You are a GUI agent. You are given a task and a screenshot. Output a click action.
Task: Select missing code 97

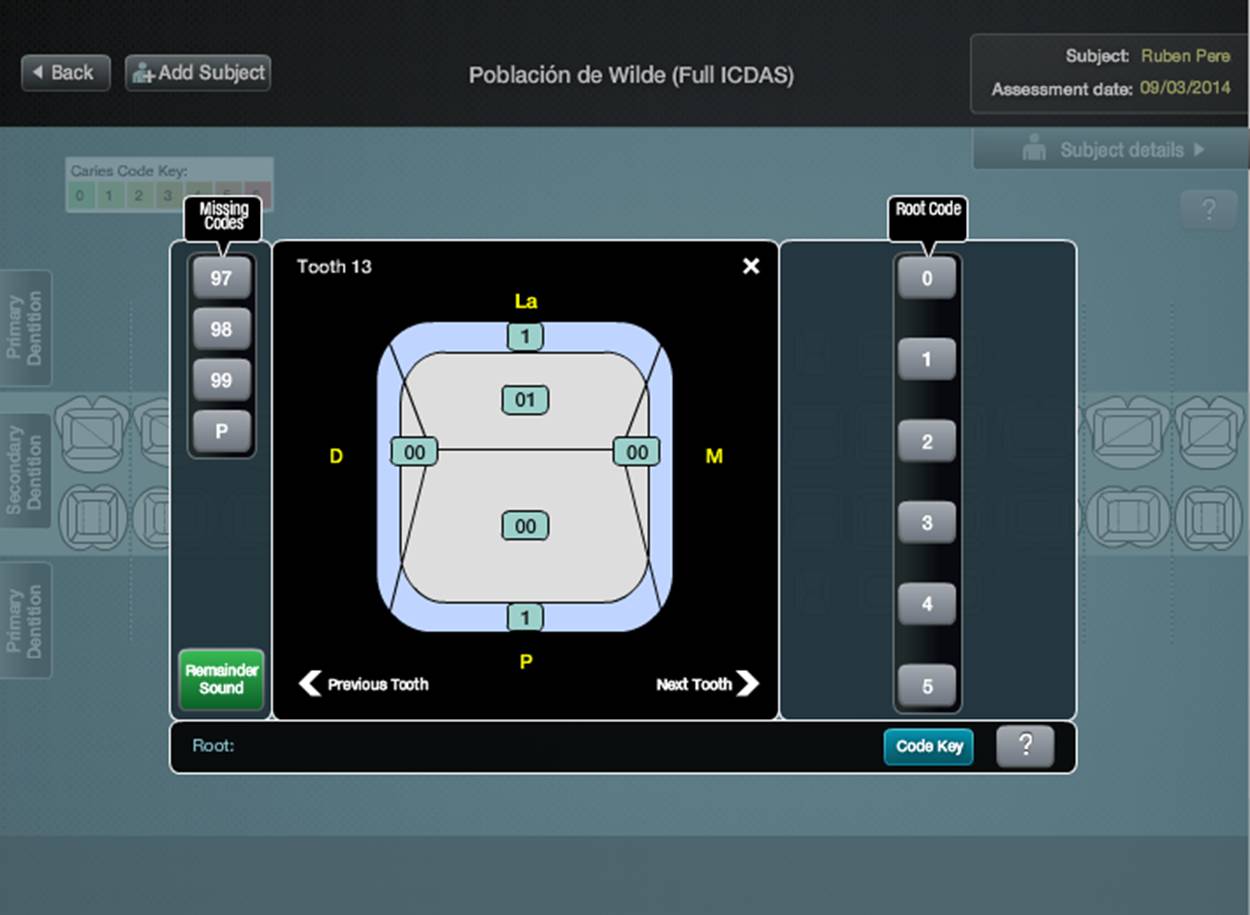point(221,277)
